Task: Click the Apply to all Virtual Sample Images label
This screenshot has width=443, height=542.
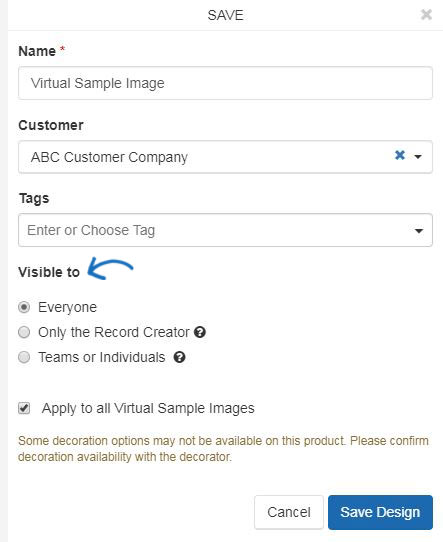Action: pyautogui.click(x=148, y=409)
